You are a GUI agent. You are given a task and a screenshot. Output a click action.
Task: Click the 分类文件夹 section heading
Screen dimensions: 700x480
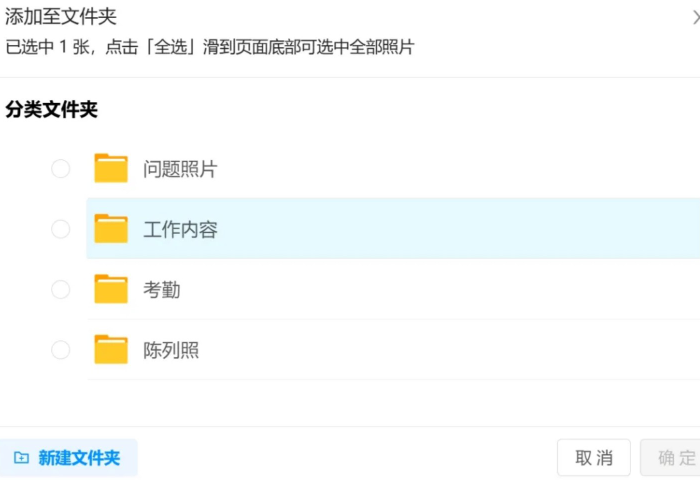[51, 109]
